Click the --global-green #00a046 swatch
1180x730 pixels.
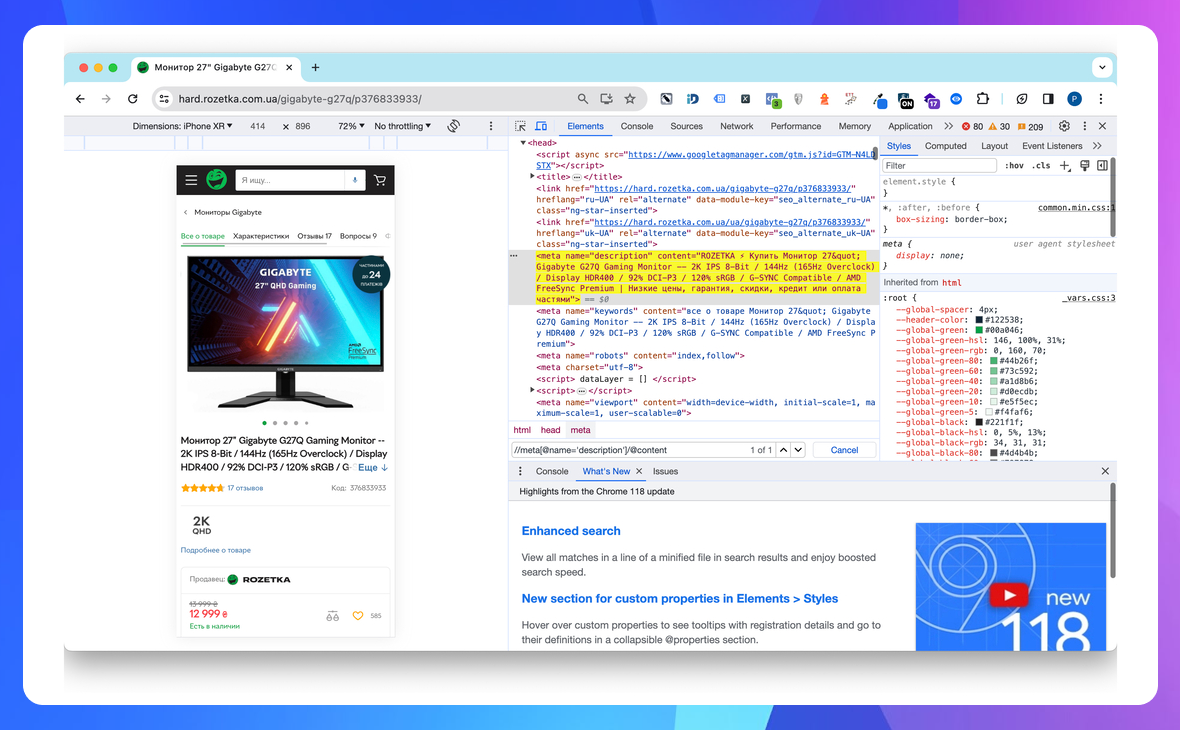tap(979, 330)
